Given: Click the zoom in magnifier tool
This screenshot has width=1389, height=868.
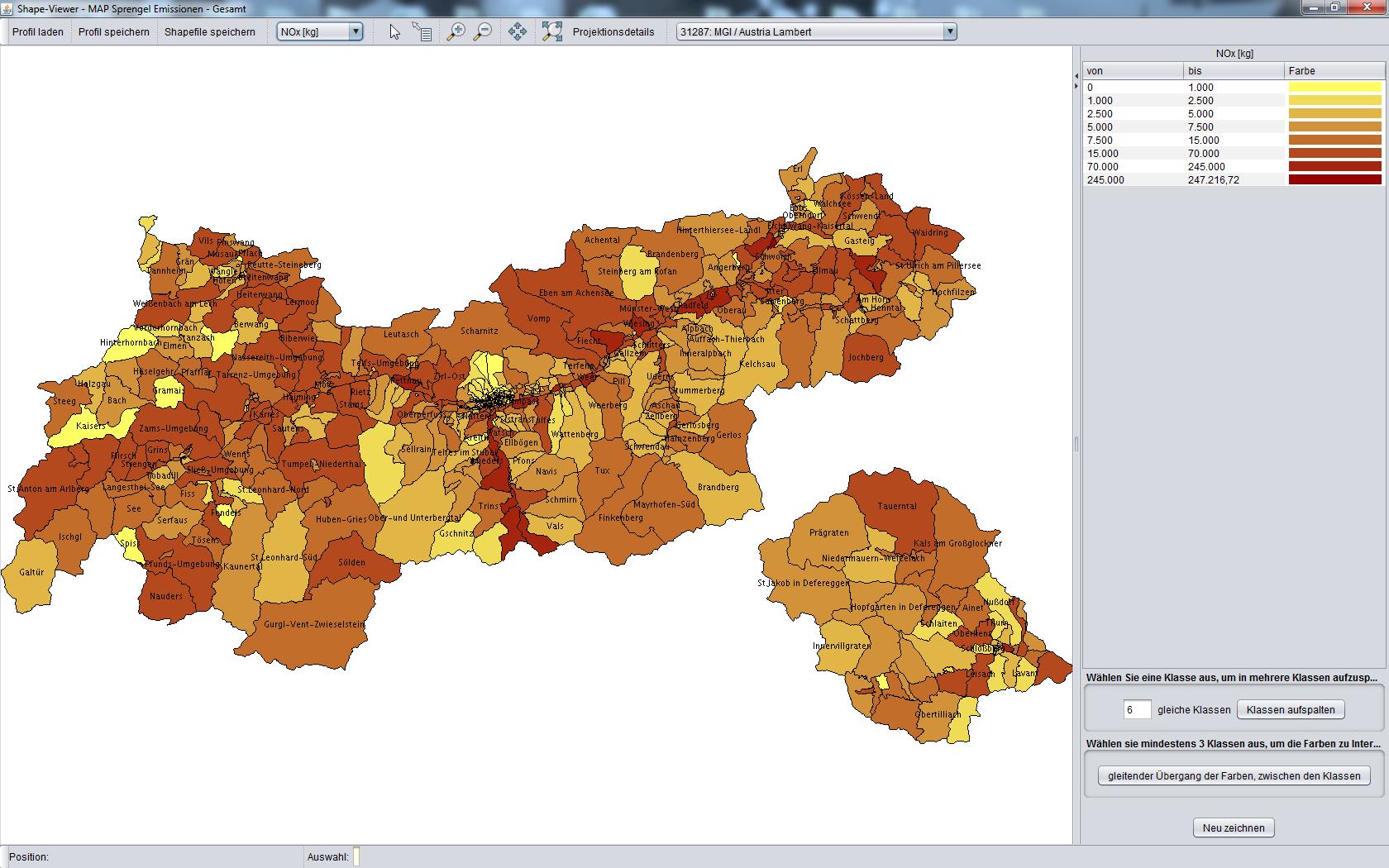Looking at the screenshot, I should 456,32.
